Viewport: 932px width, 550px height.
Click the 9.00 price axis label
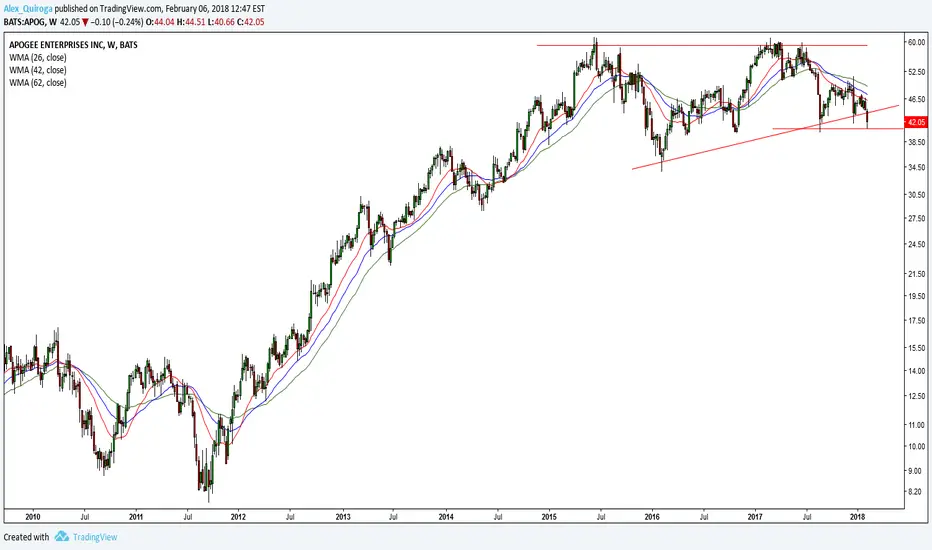point(915,471)
